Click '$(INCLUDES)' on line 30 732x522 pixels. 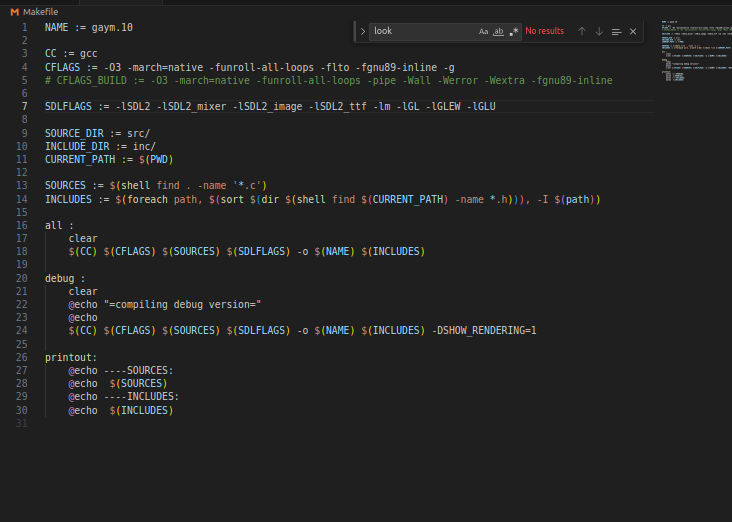click(x=141, y=411)
